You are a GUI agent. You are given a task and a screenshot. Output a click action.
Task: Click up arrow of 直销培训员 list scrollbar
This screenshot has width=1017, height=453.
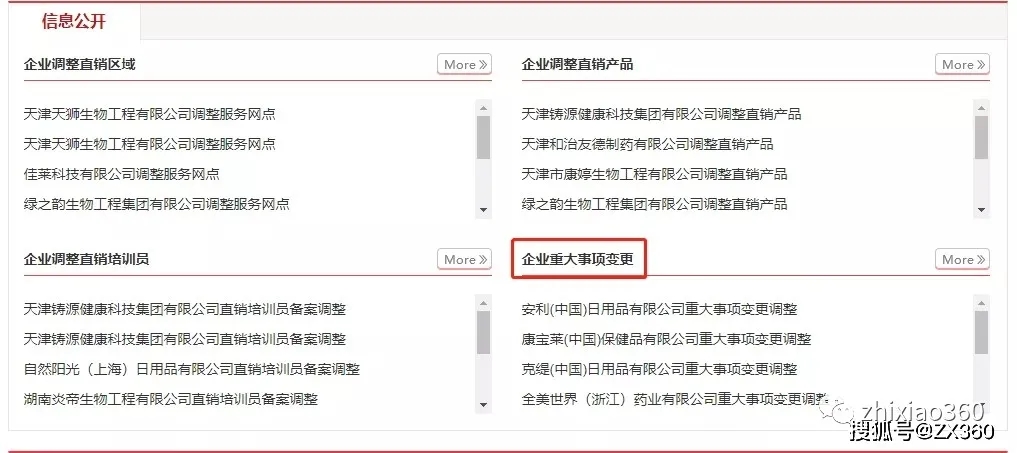483,302
